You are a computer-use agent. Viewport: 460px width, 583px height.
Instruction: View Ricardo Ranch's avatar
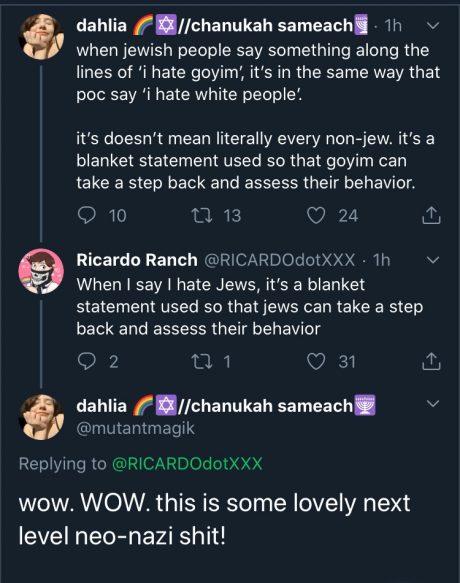pyautogui.click(x=41, y=271)
